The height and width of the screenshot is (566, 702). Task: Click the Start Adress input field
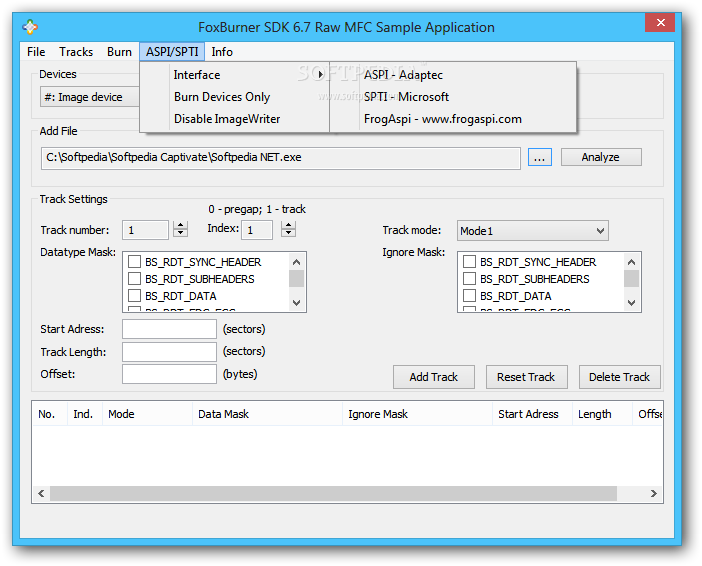[169, 329]
